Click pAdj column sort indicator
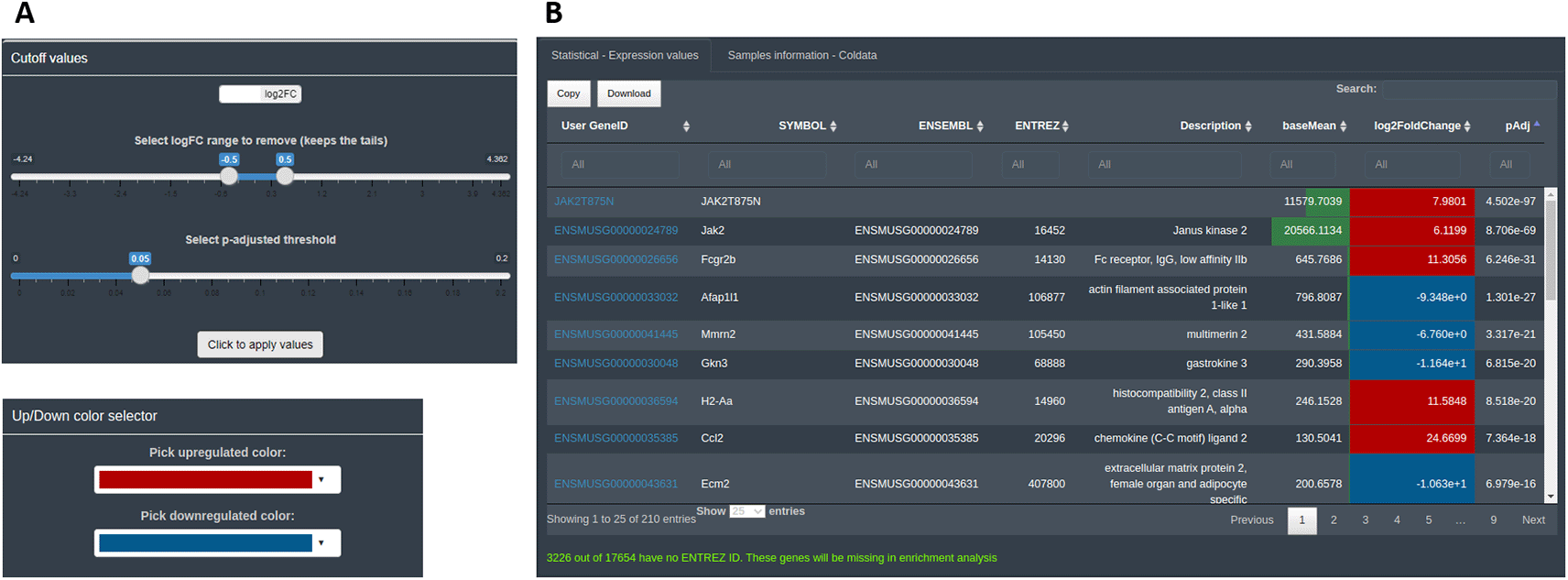This screenshot has height=580, width=1568. (x=1537, y=125)
